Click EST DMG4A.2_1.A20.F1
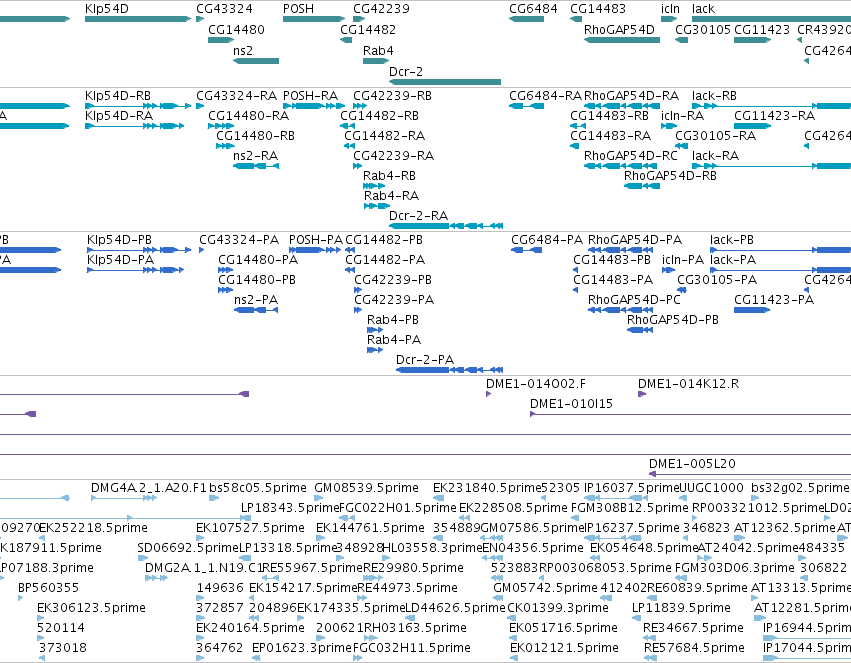The width and height of the screenshot is (851, 663). [x=149, y=488]
